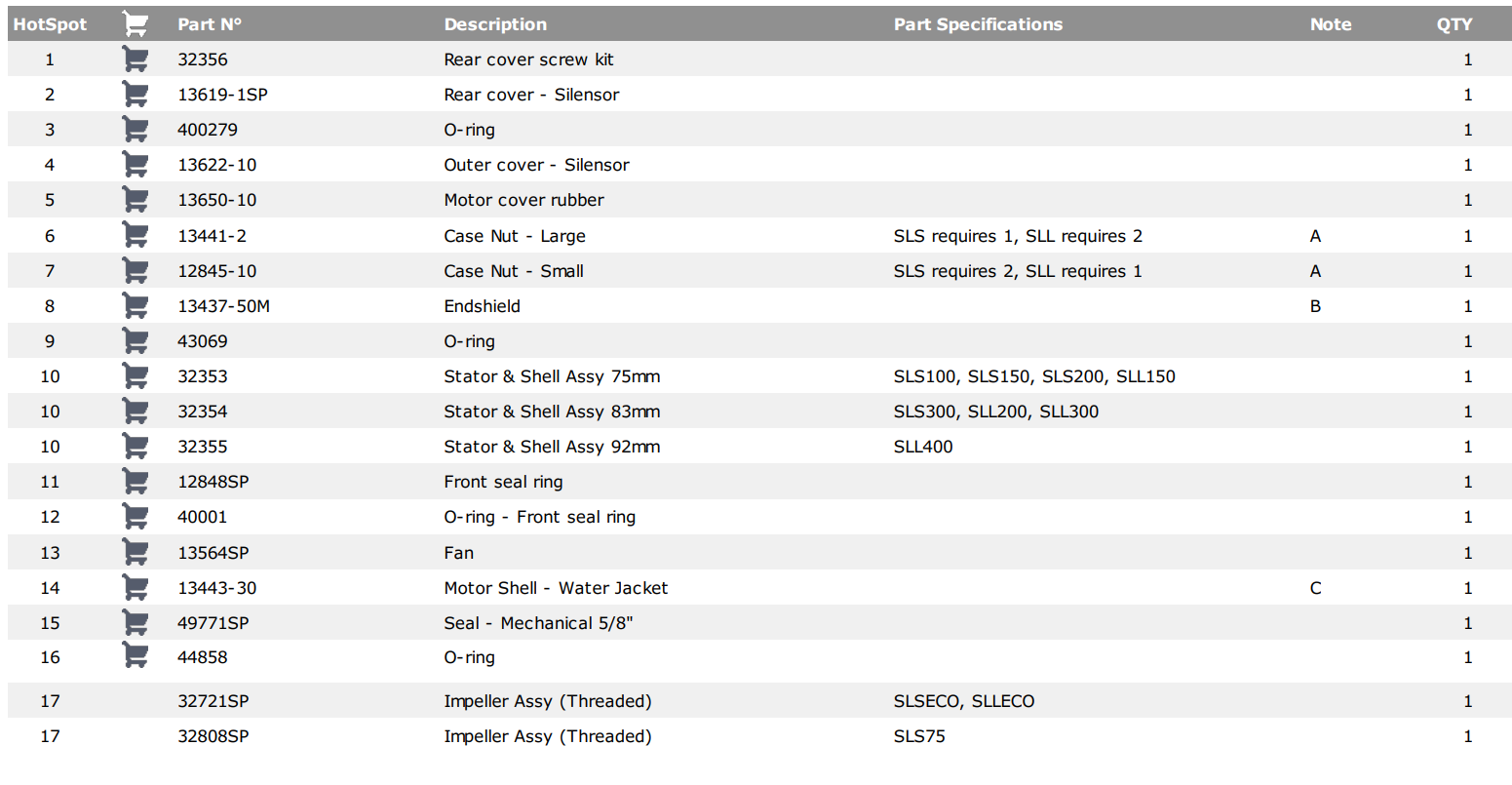Image resolution: width=1512 pixels, height=785 pixels.
Task: Select part number 32808SP for SLS75
Action: pos(213,736)
